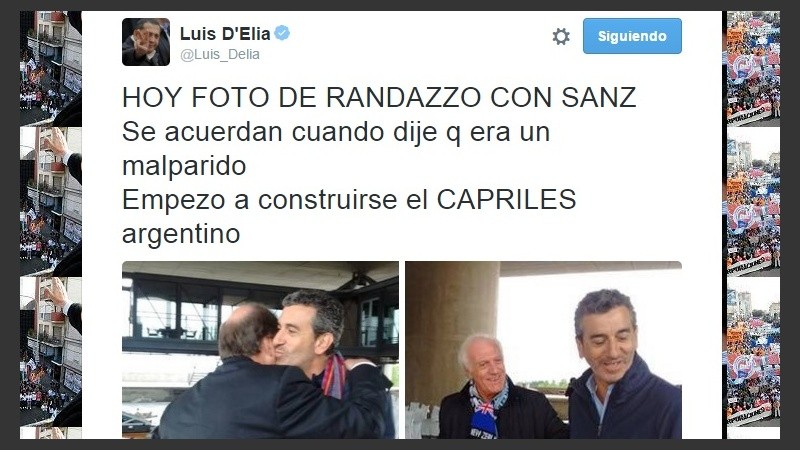Click the word 'argentino' ending the tweet
800x450 pixels.
click(181, 234)
